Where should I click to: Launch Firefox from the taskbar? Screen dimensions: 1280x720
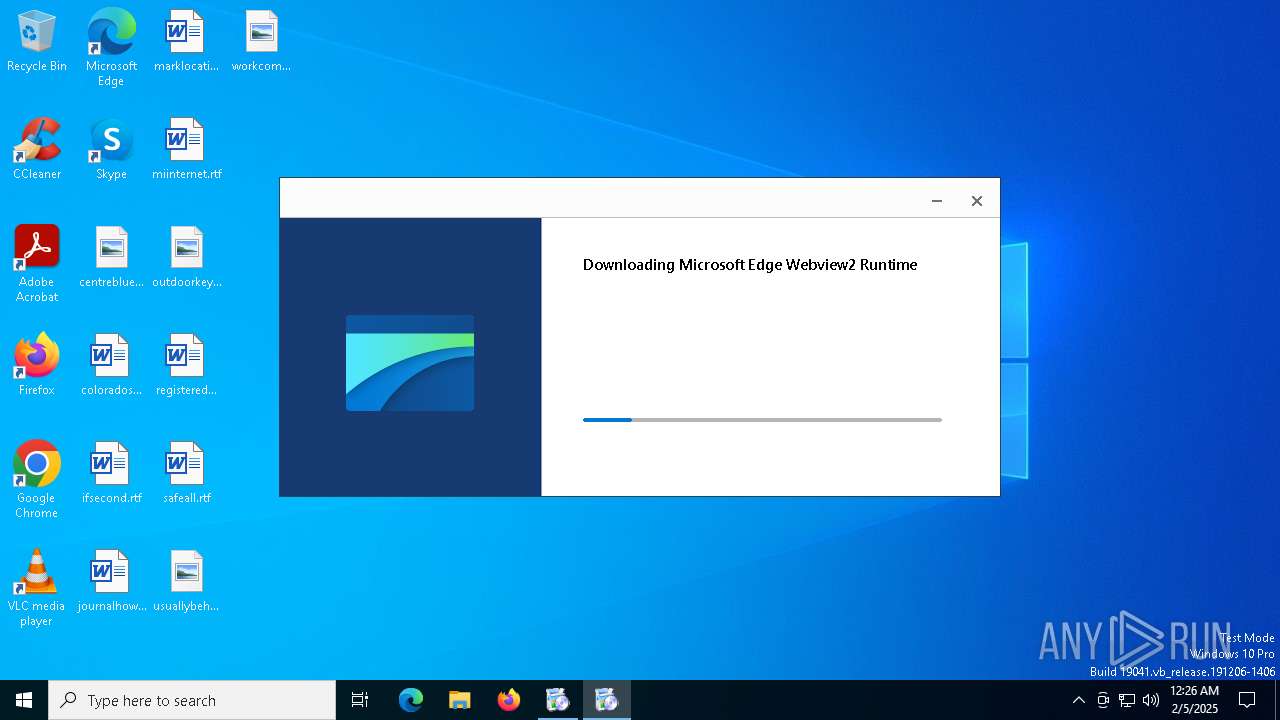coord(509,700)
